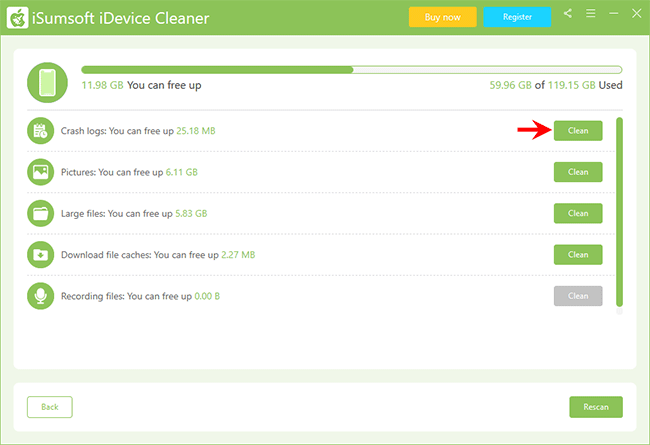This screenshot has height=445, width=650.
Task: Click the 0.00 B recording files size
Action: (207, 296)
